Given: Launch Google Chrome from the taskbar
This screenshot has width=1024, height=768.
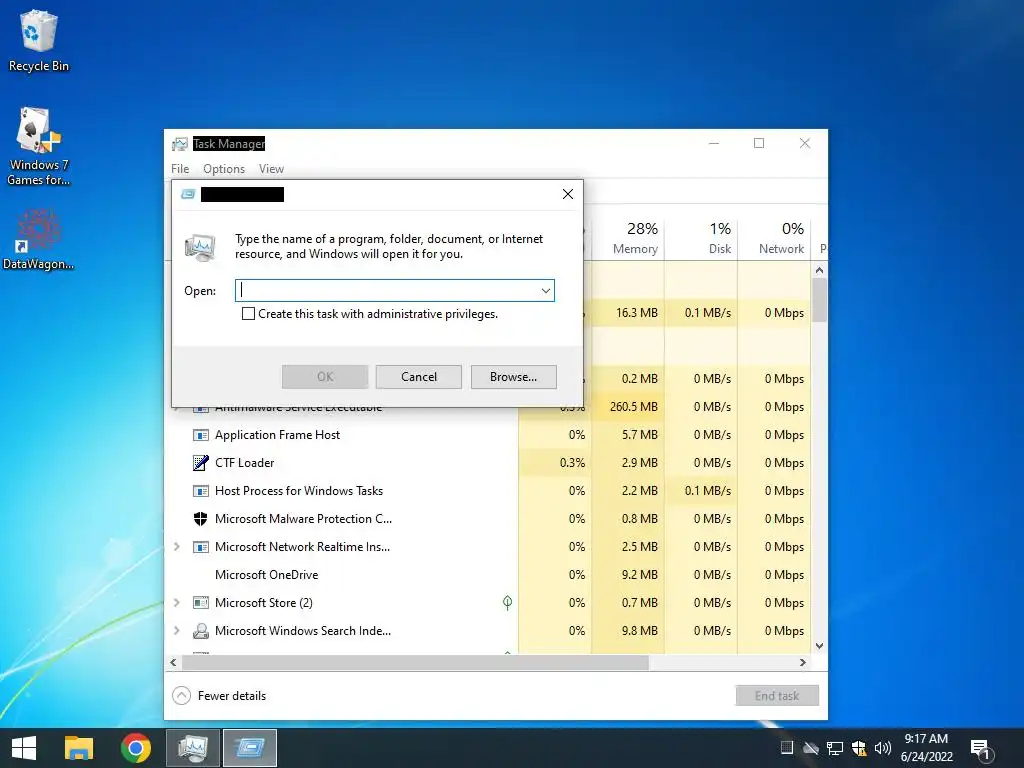Looking at the screenshot, I should coord(136,748).
